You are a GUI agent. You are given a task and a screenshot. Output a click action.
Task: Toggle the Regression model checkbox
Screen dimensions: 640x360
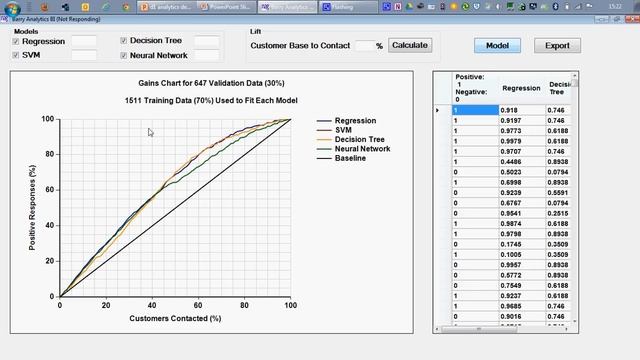pyautogui.click(x=16, y=42)
